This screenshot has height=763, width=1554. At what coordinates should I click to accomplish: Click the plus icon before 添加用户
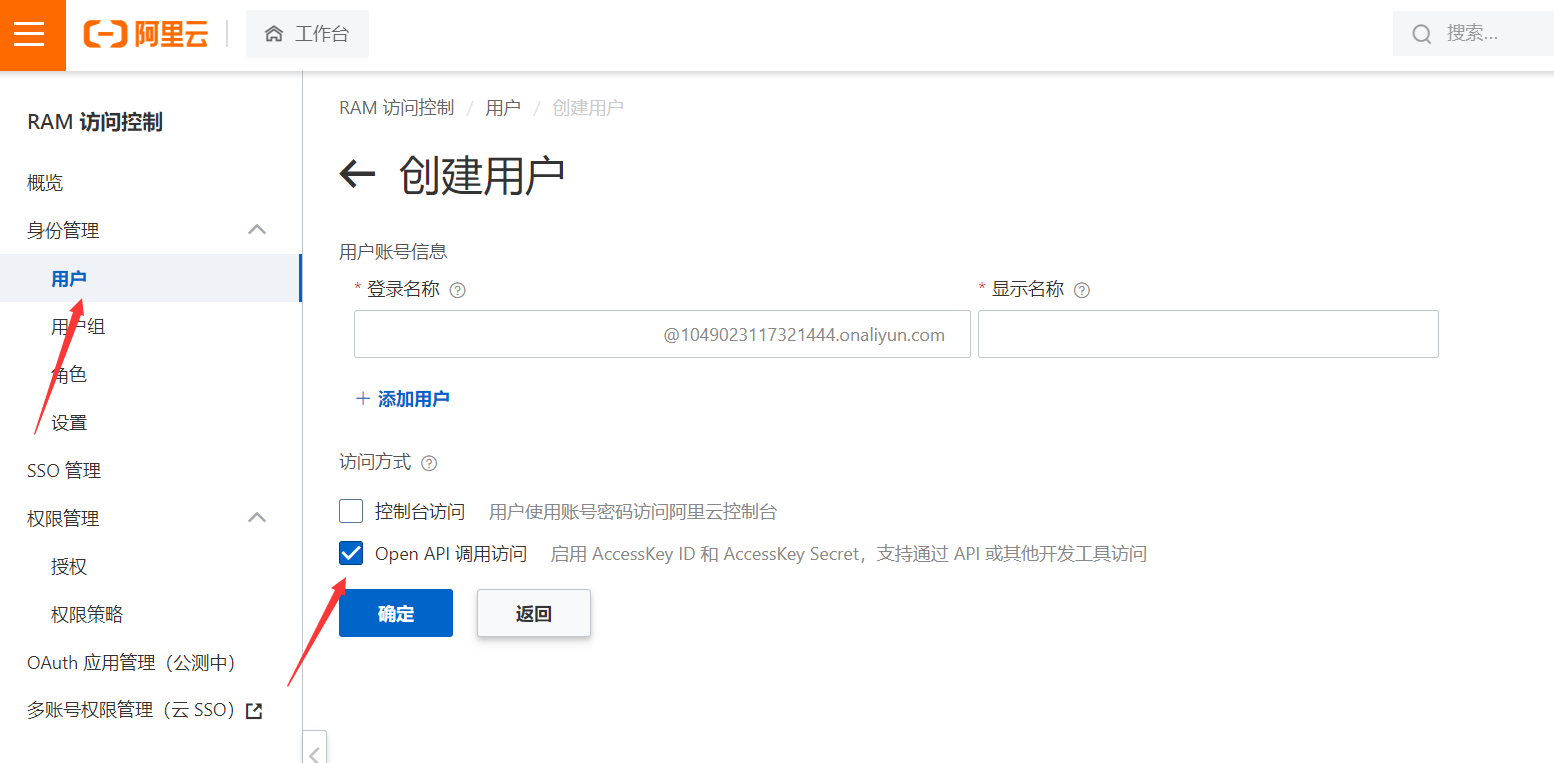click(x=363, y=399)
